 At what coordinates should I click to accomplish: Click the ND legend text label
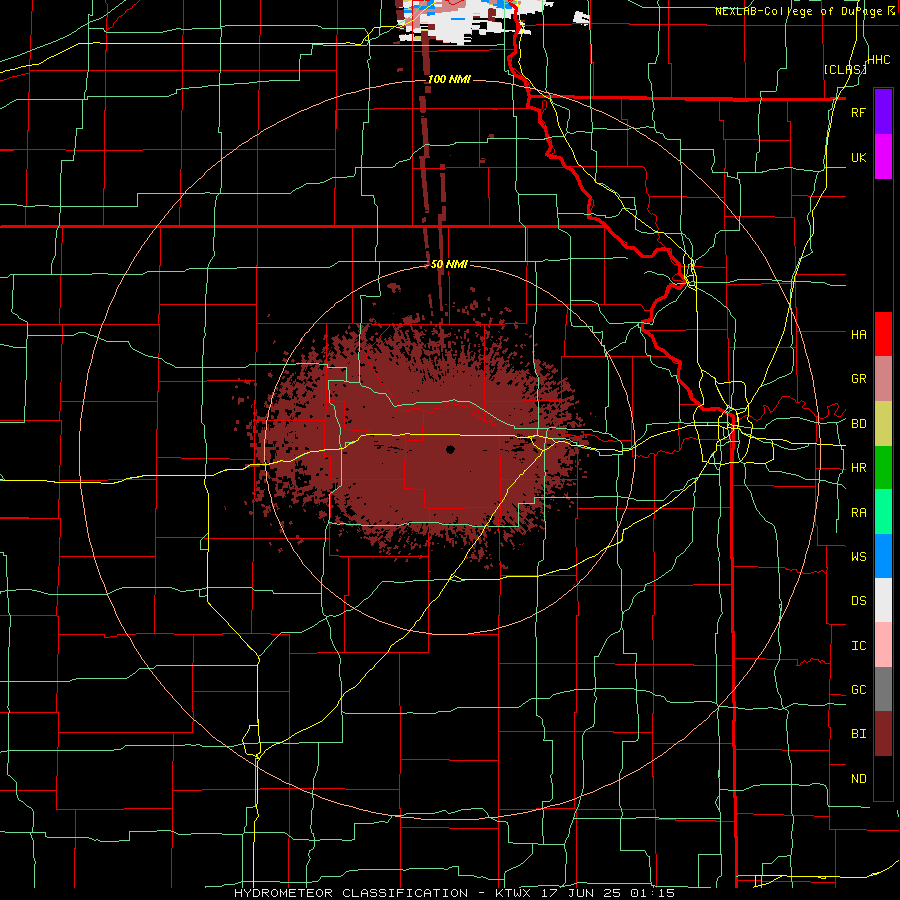pos(858,779)
